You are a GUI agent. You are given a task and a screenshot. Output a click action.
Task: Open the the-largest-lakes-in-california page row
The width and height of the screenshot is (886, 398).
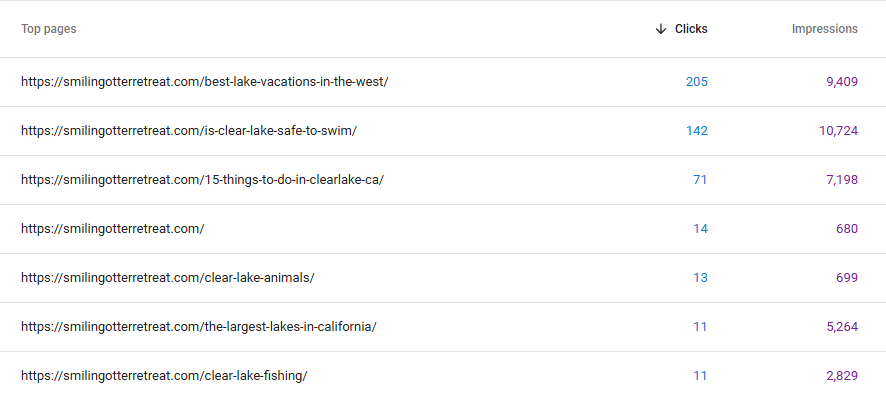click(x=443, y=327)
